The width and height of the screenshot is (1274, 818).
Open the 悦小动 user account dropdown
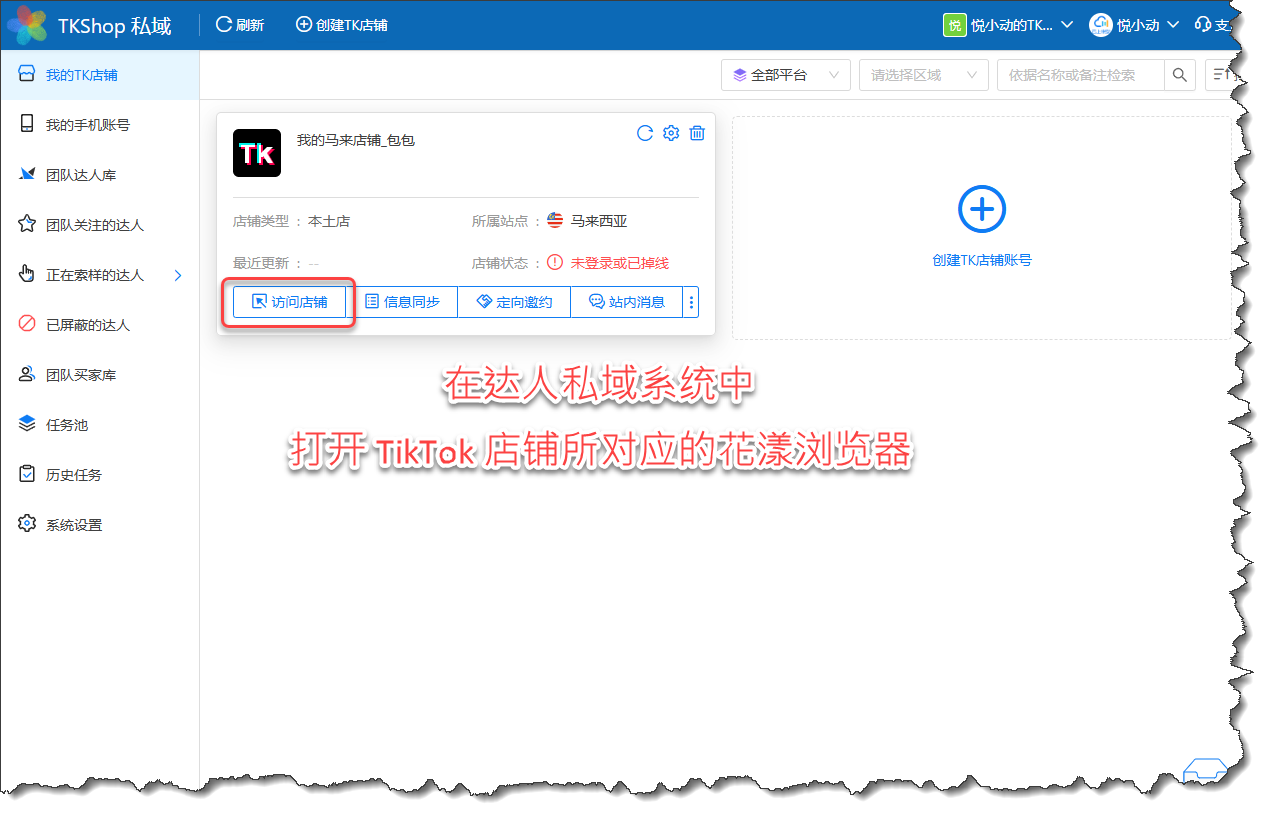coord(1134,25)
